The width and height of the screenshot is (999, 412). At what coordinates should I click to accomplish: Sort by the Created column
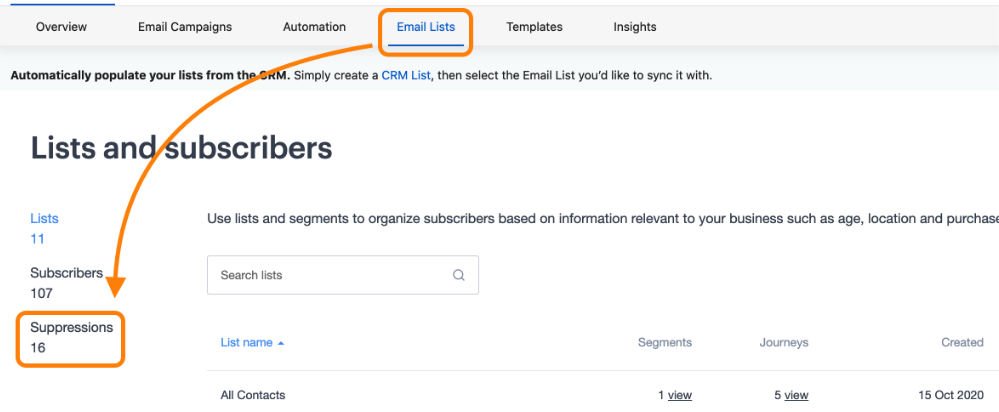[x=962, y=343]
